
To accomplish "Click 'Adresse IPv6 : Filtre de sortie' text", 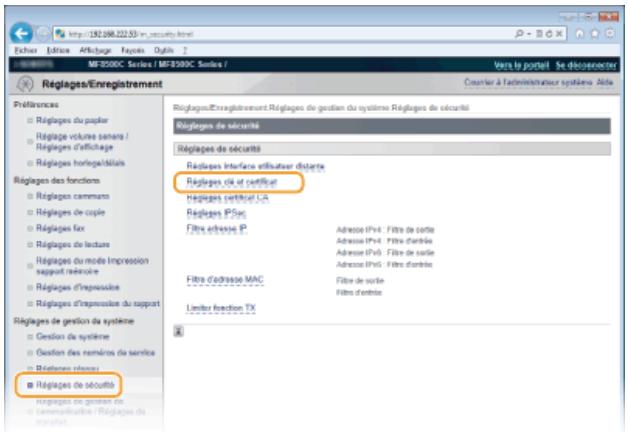I will tap(385, 253).
